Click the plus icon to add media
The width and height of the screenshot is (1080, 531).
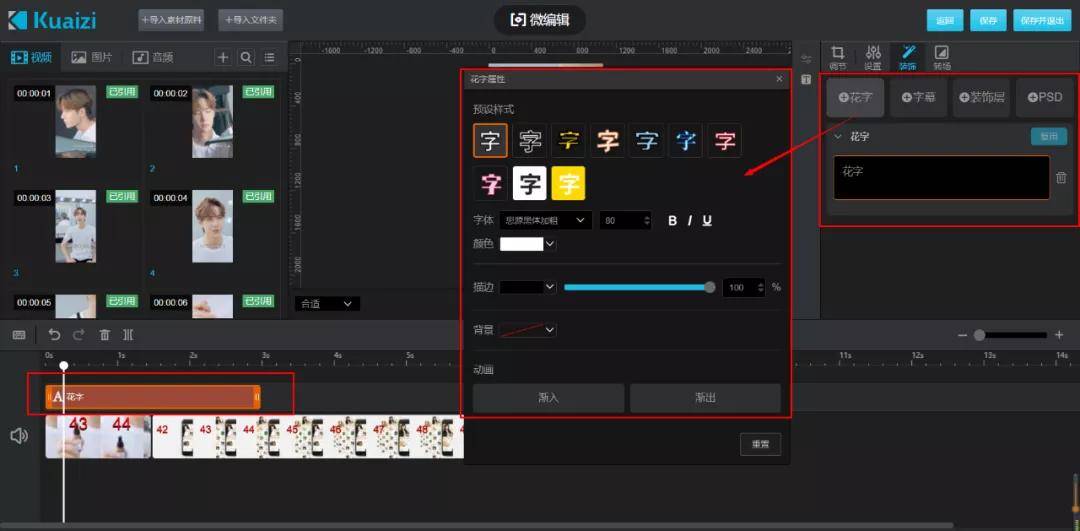[x=223, y=58]
